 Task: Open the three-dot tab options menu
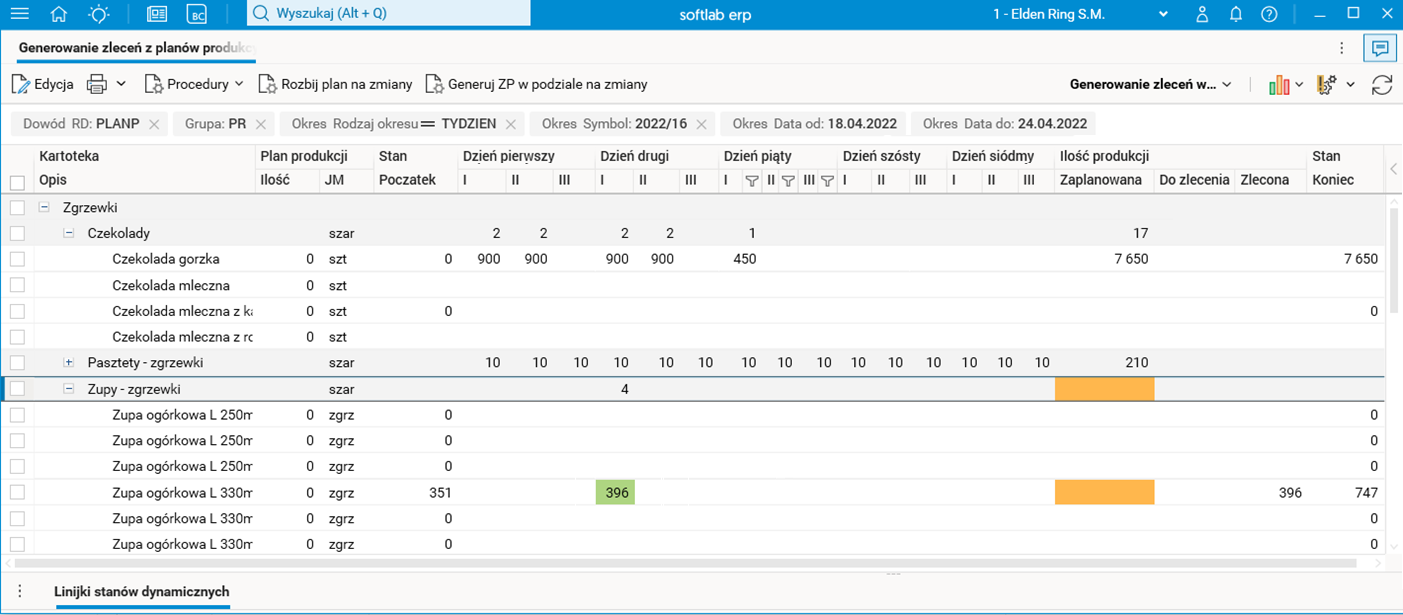click(1342, 48)
